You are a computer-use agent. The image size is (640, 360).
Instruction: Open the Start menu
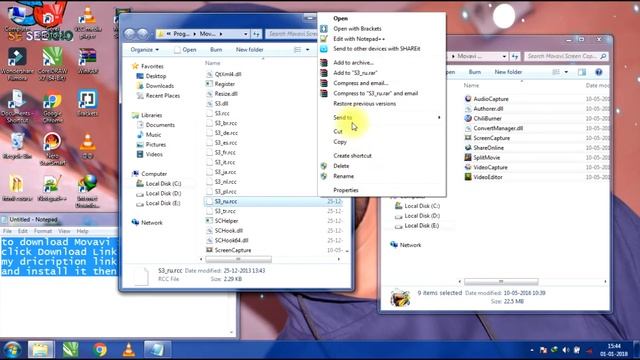pyautogui.click(x=12, y=350)
